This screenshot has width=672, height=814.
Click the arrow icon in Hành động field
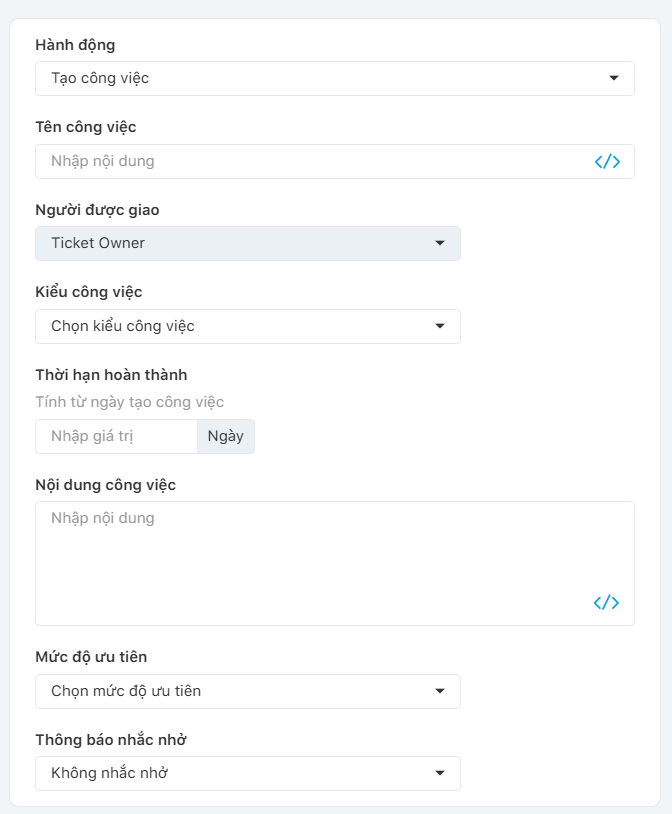tap(614, 78)
